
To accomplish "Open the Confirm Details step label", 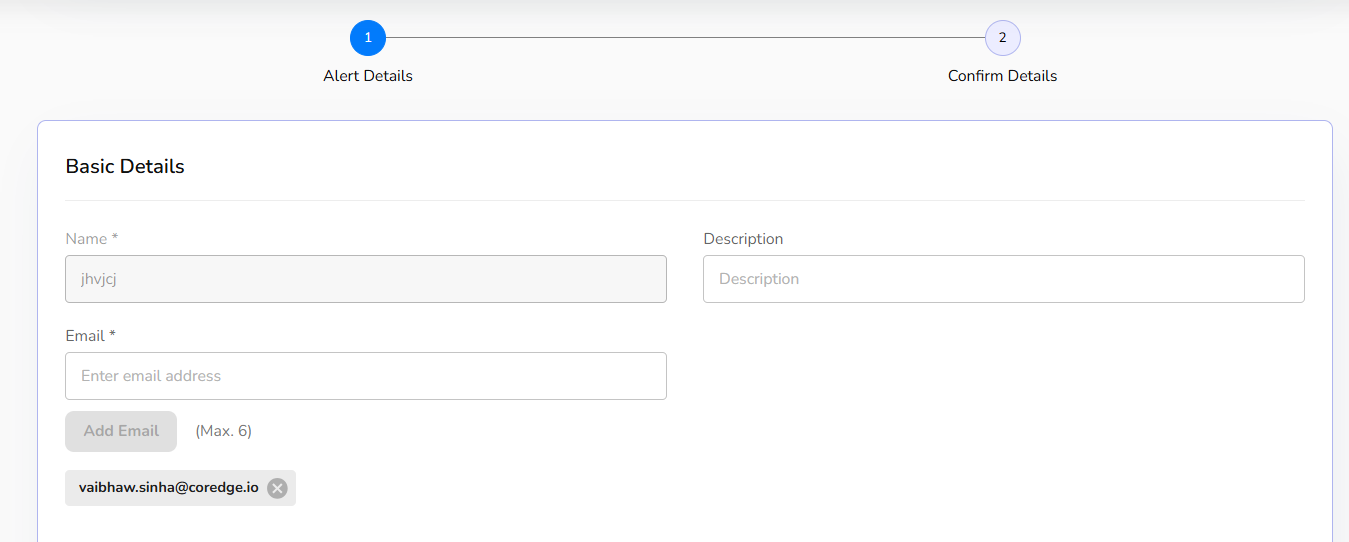I will pos(1002,76).
